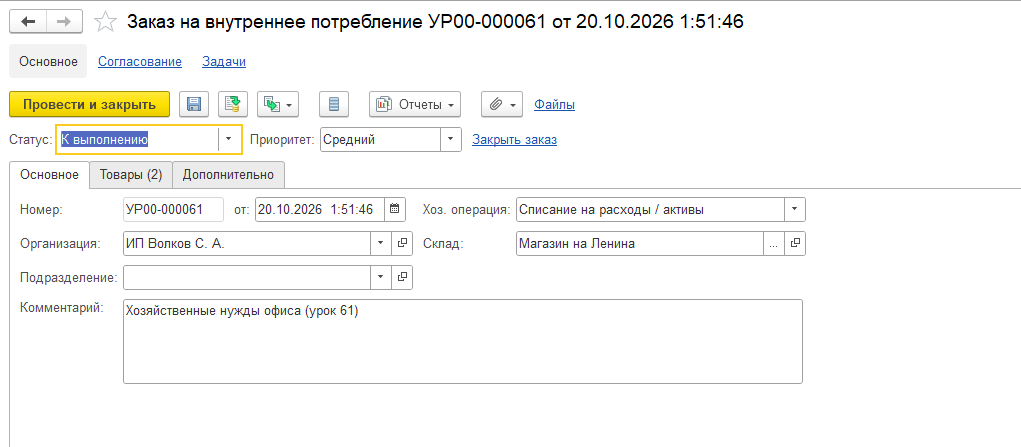Click the Склад field Магазин на Ленина
This screenshot has width=1021, height=447.
[x=639, y=243]
